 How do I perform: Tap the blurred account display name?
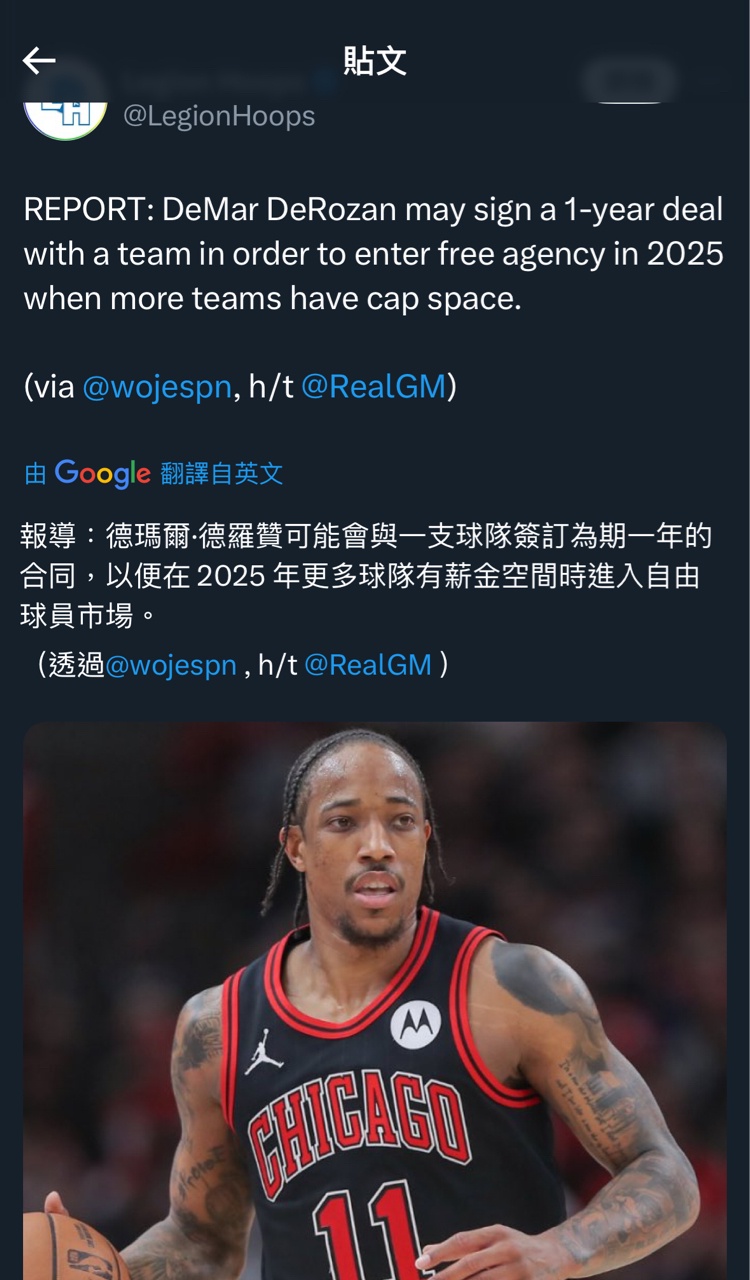pos(213,82)
